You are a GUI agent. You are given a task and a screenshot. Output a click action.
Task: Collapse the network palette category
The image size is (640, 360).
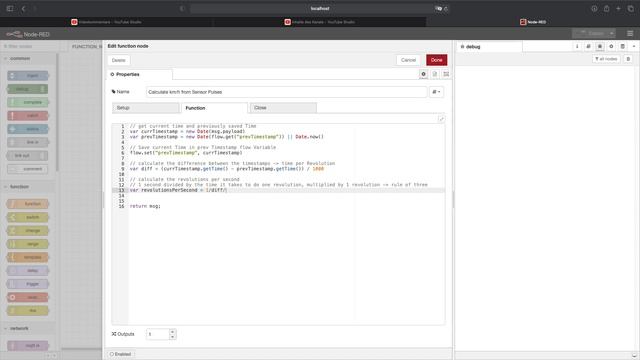[x=28, y=328]
